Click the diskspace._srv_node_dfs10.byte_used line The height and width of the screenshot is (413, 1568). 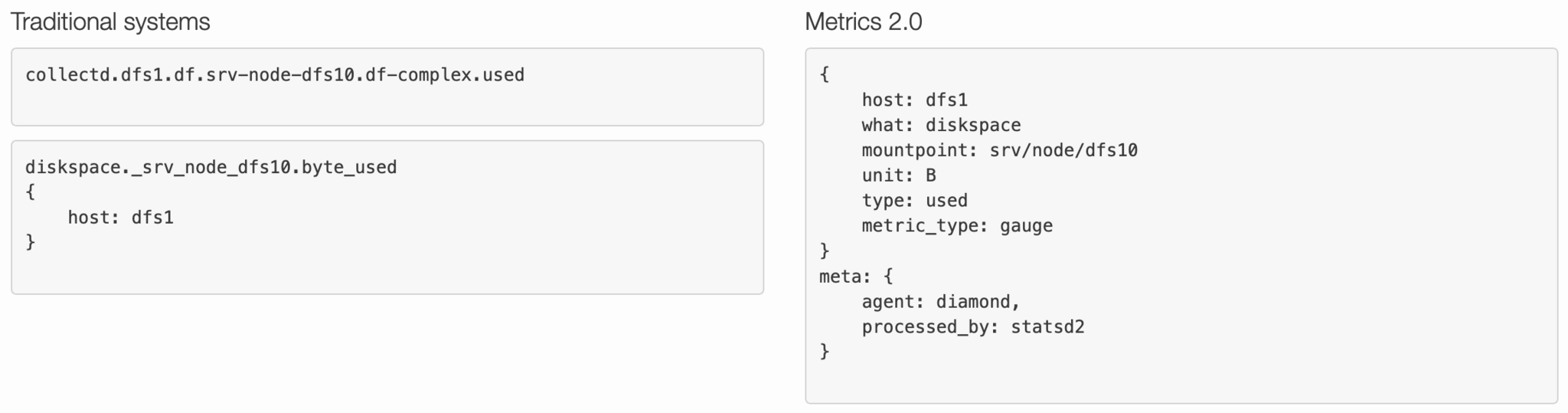(211, 167)
